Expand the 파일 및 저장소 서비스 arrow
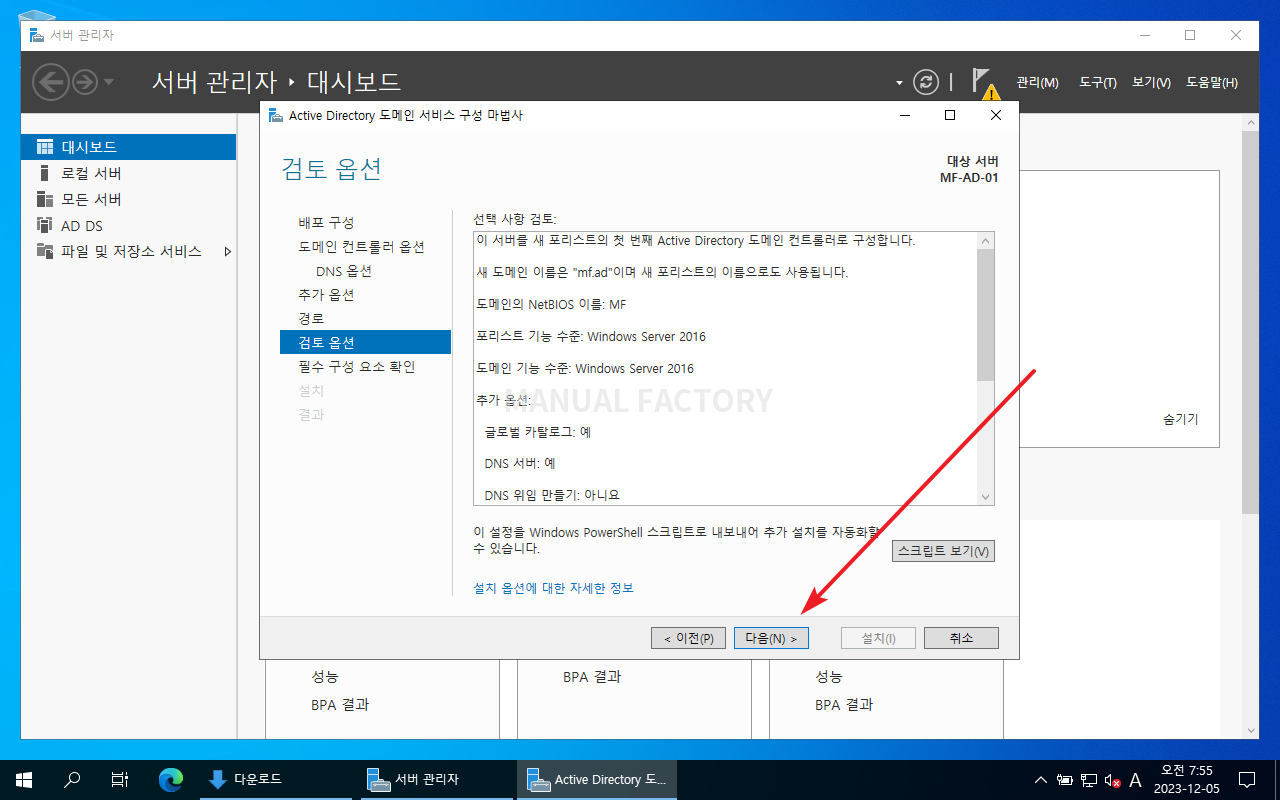1280x800 pixels. pyautogui.click(x=227, y=251)
